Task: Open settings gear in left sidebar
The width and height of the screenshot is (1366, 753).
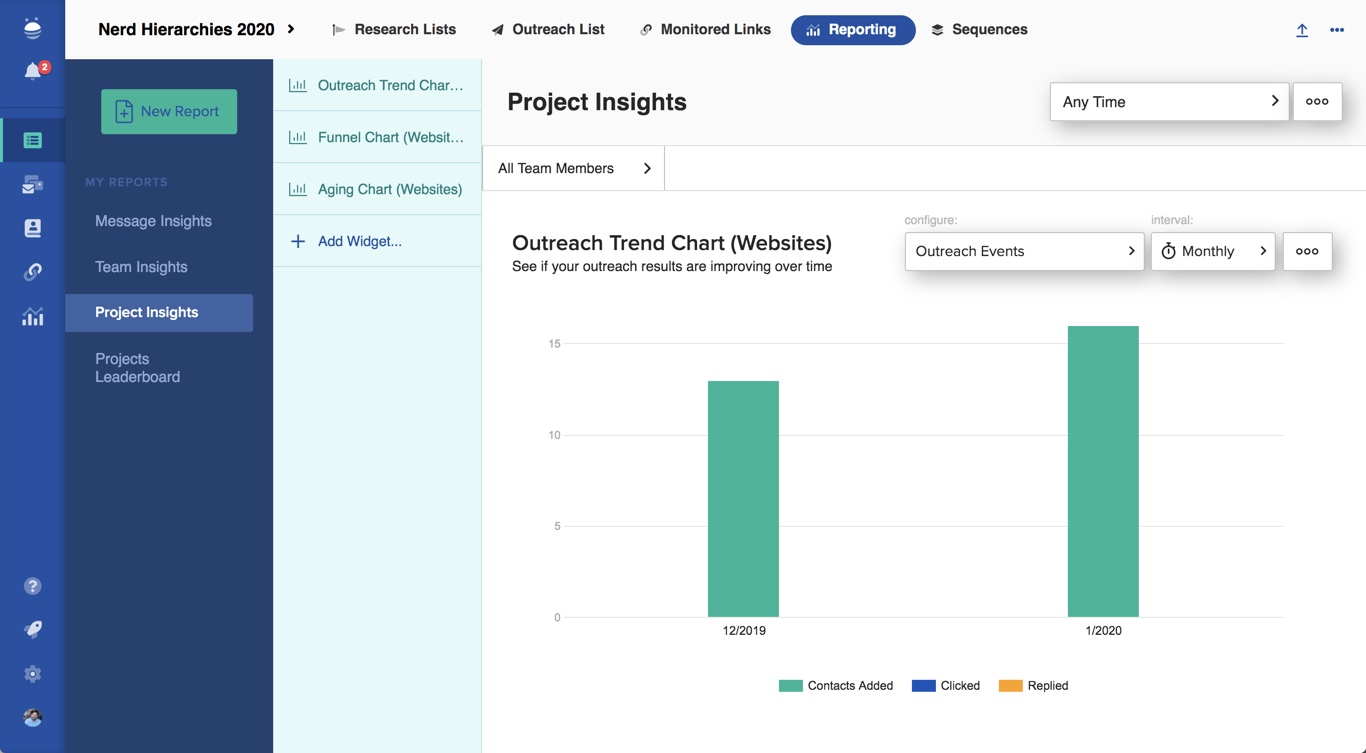Action: click(33, 674)
